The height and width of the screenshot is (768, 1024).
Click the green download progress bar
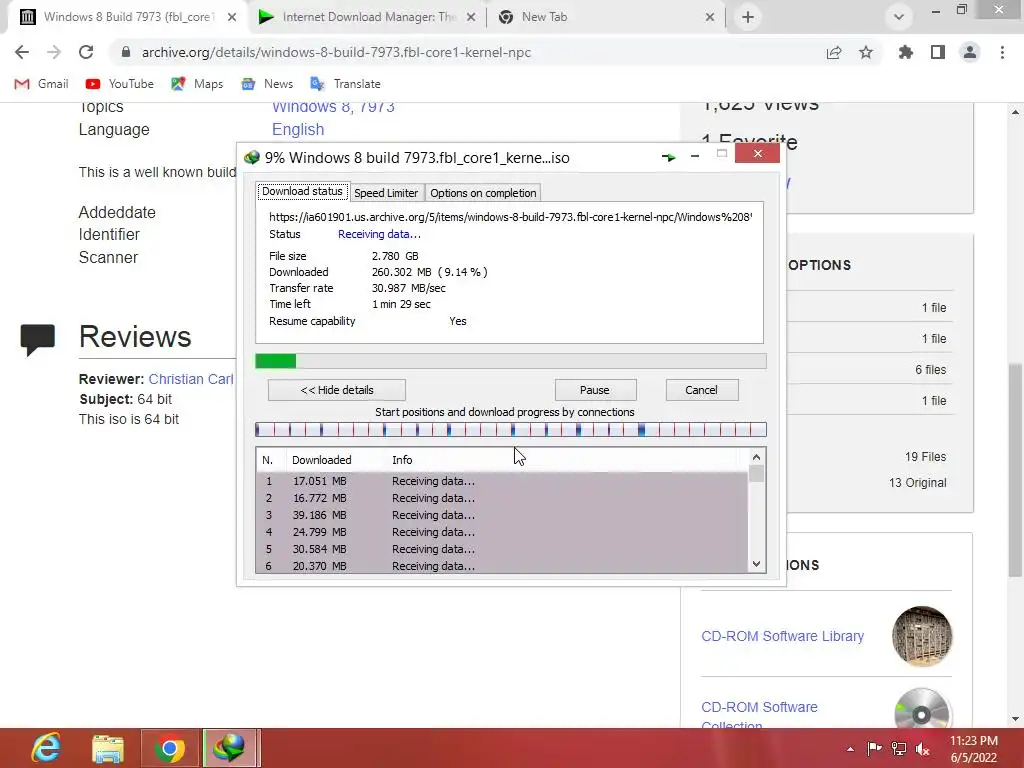click(511, 361)
